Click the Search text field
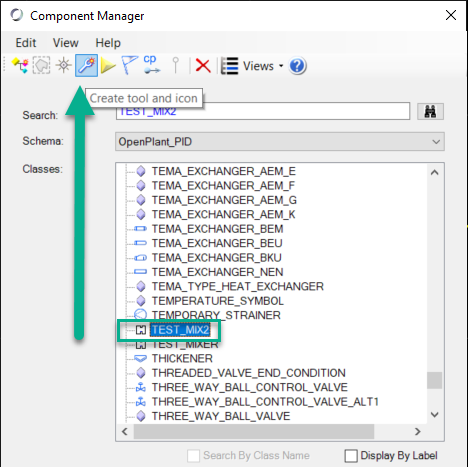The width and height of the screenshot is (468, 467). (263, 111)
